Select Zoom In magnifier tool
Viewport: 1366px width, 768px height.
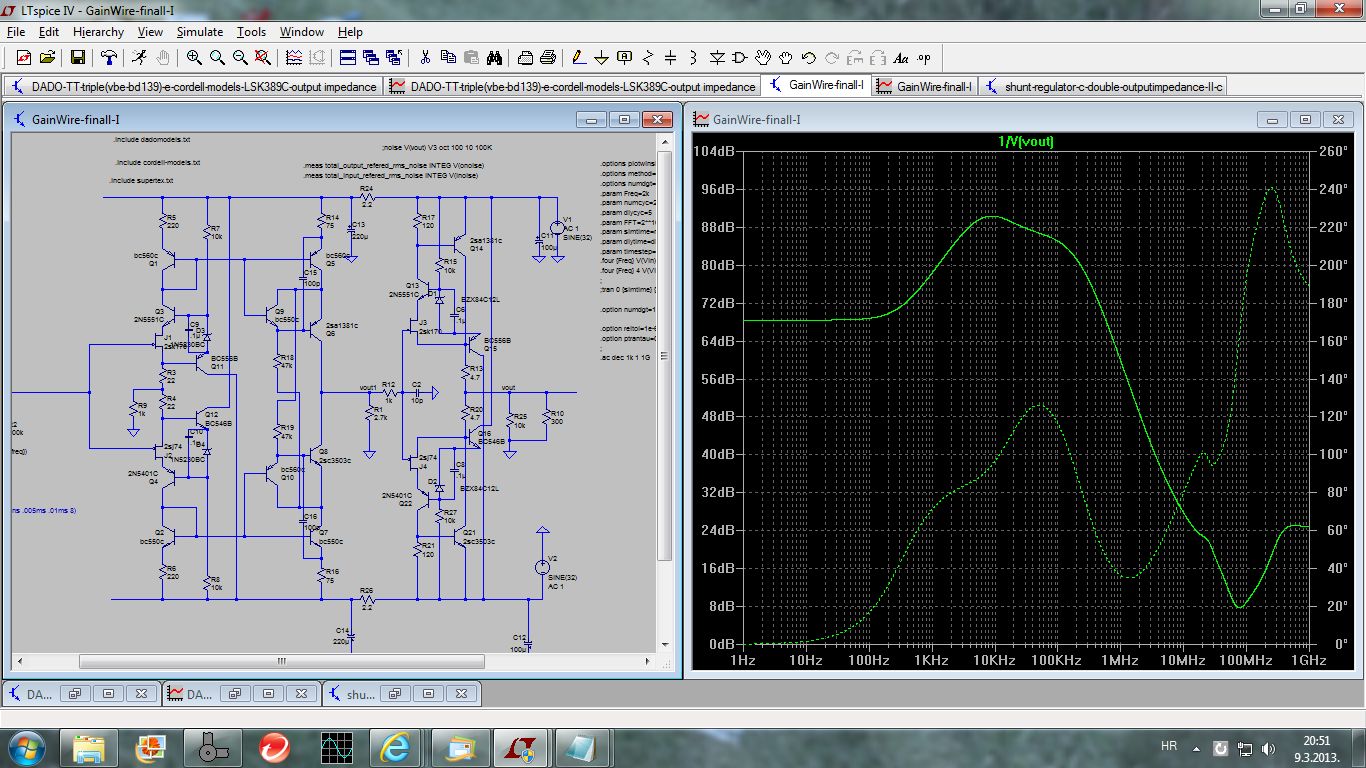(194, 58)
